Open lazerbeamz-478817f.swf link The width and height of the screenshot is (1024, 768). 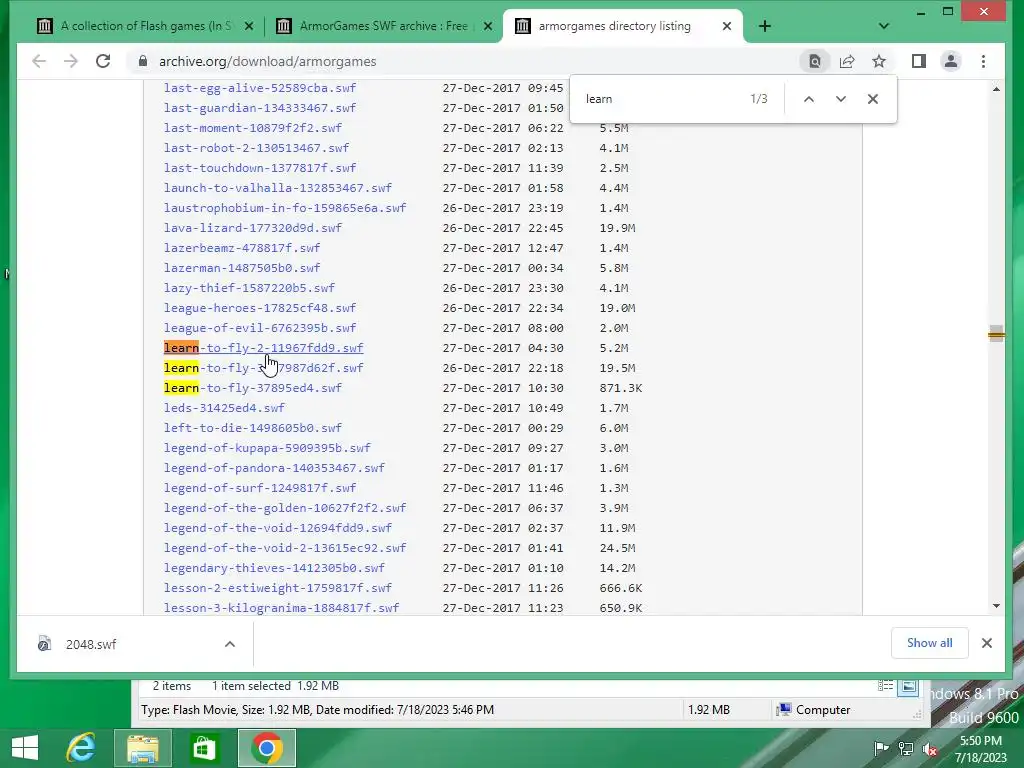tap(242, 248)
